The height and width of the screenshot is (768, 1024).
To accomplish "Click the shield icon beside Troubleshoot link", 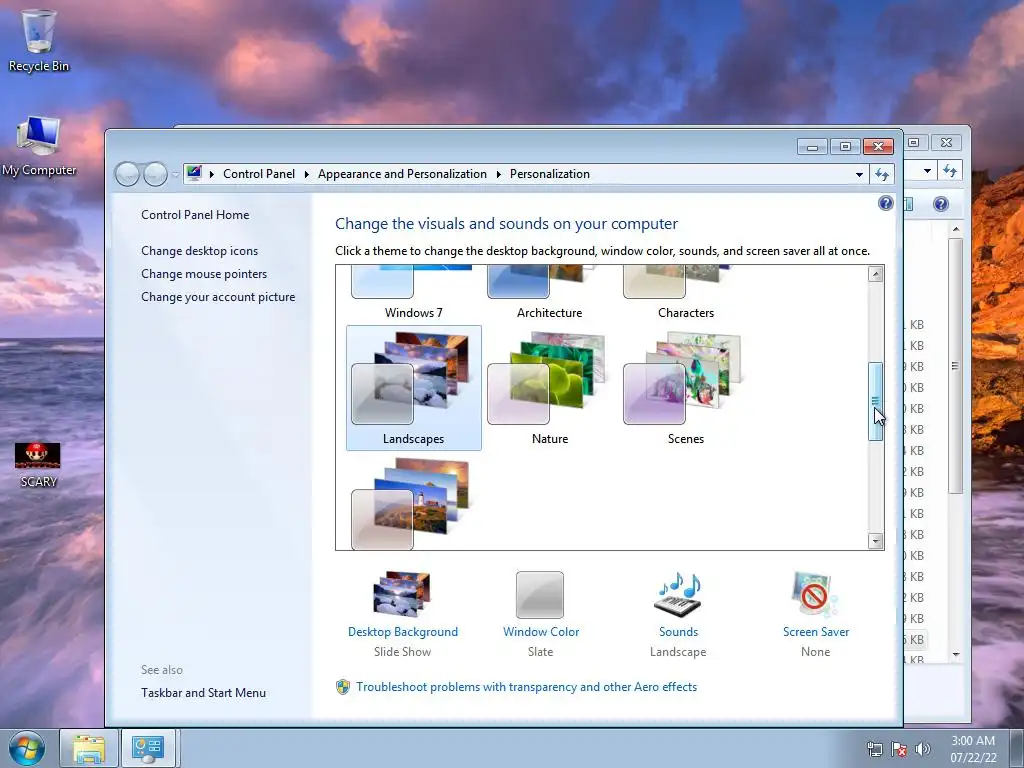I will click(343, 687).
